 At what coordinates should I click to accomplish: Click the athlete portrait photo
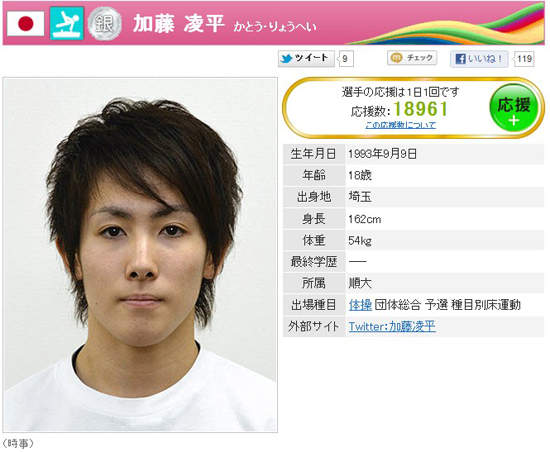pos(140,255)
